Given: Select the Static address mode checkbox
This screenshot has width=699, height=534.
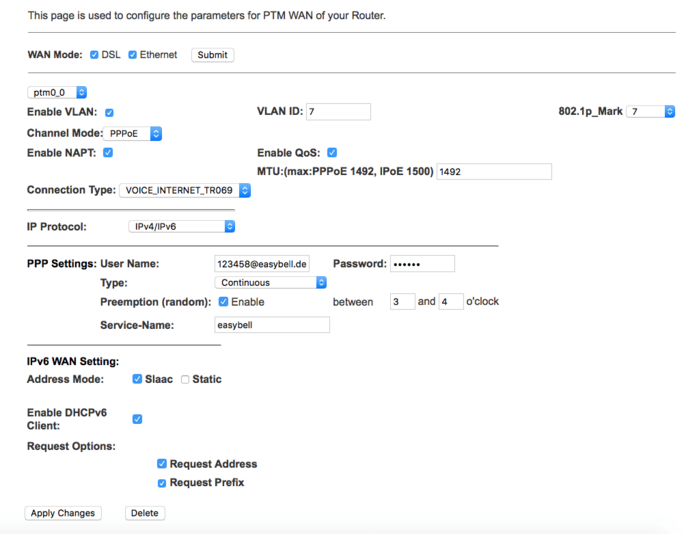Looking at the screenshot, I should click(x=185, y=379).
